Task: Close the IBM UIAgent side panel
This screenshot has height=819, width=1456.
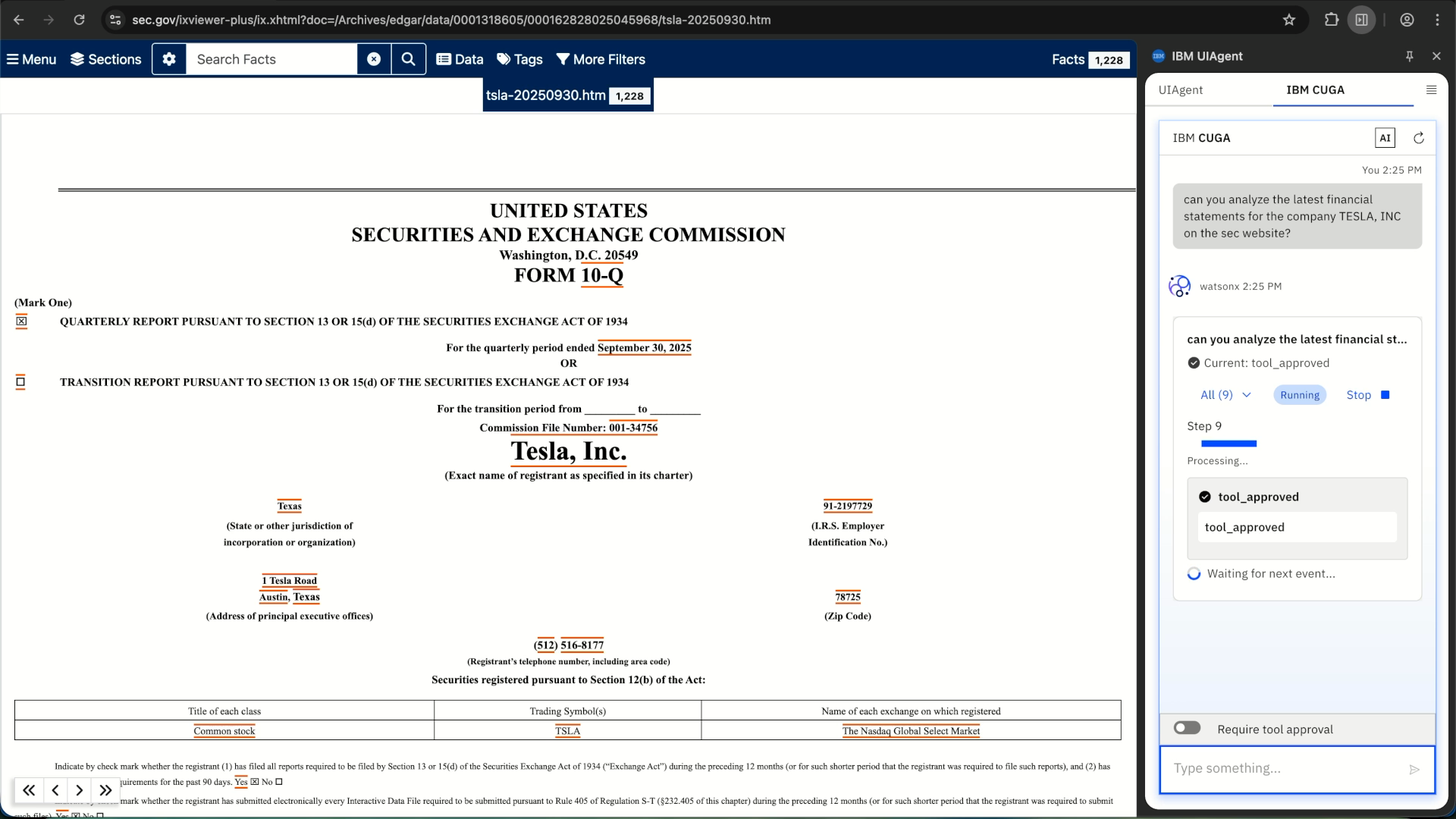Action: [1436, 56]
